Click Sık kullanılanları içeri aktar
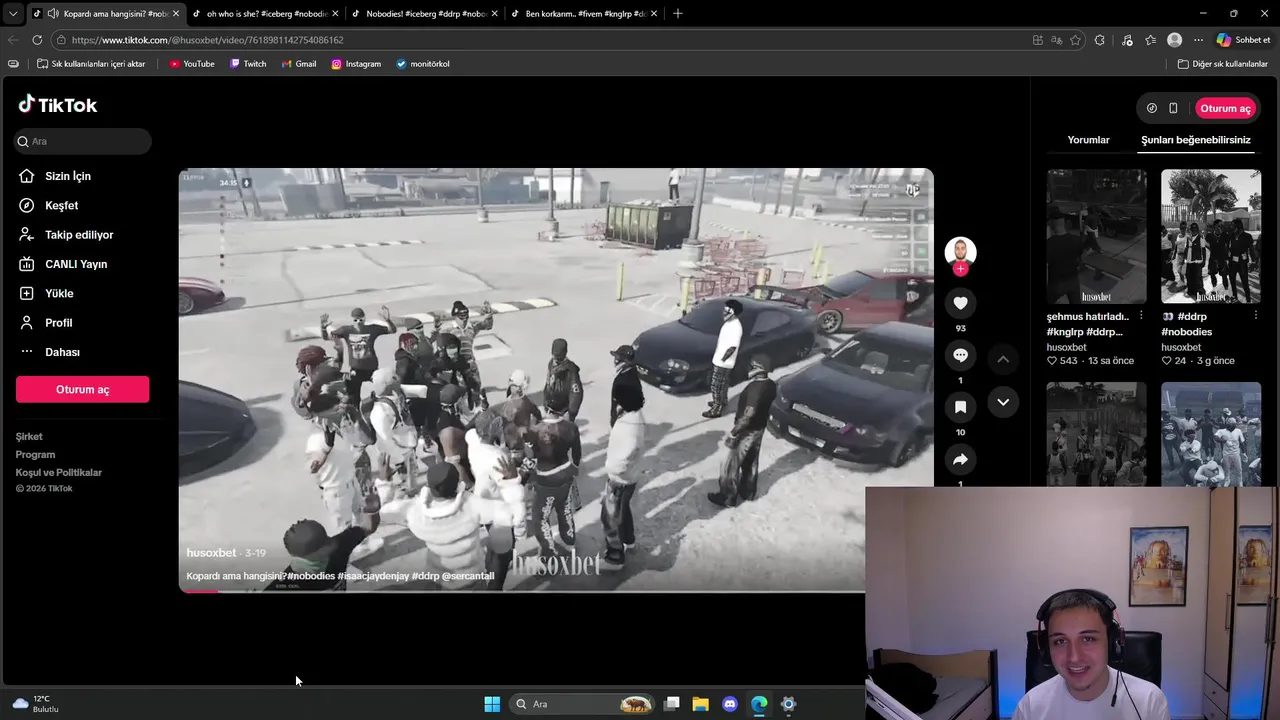The width and height of the screenshot is (1280, 720). (91, 64)
